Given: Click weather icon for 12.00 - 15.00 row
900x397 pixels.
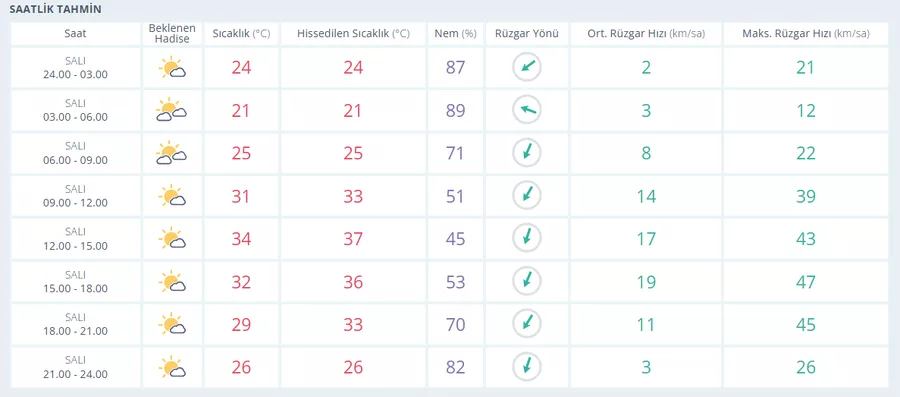Looking at the screenshot, I should coord(172,239).
